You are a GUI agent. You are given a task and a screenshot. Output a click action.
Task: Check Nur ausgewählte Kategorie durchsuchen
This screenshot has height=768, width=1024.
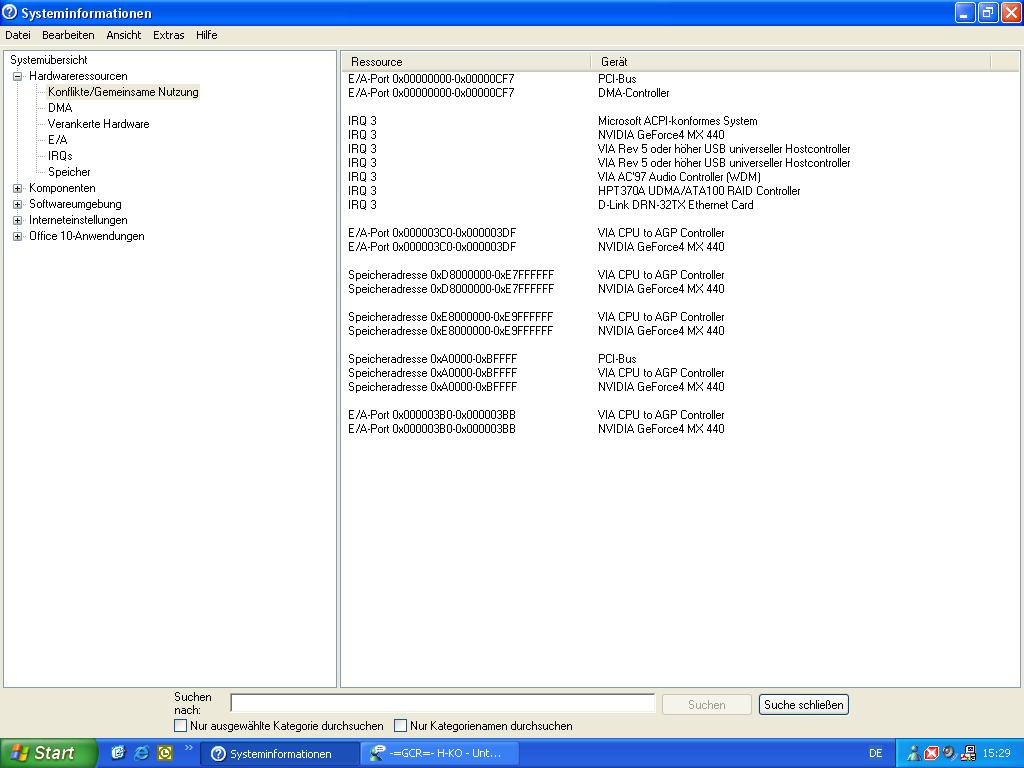click(x=181, y=726)
